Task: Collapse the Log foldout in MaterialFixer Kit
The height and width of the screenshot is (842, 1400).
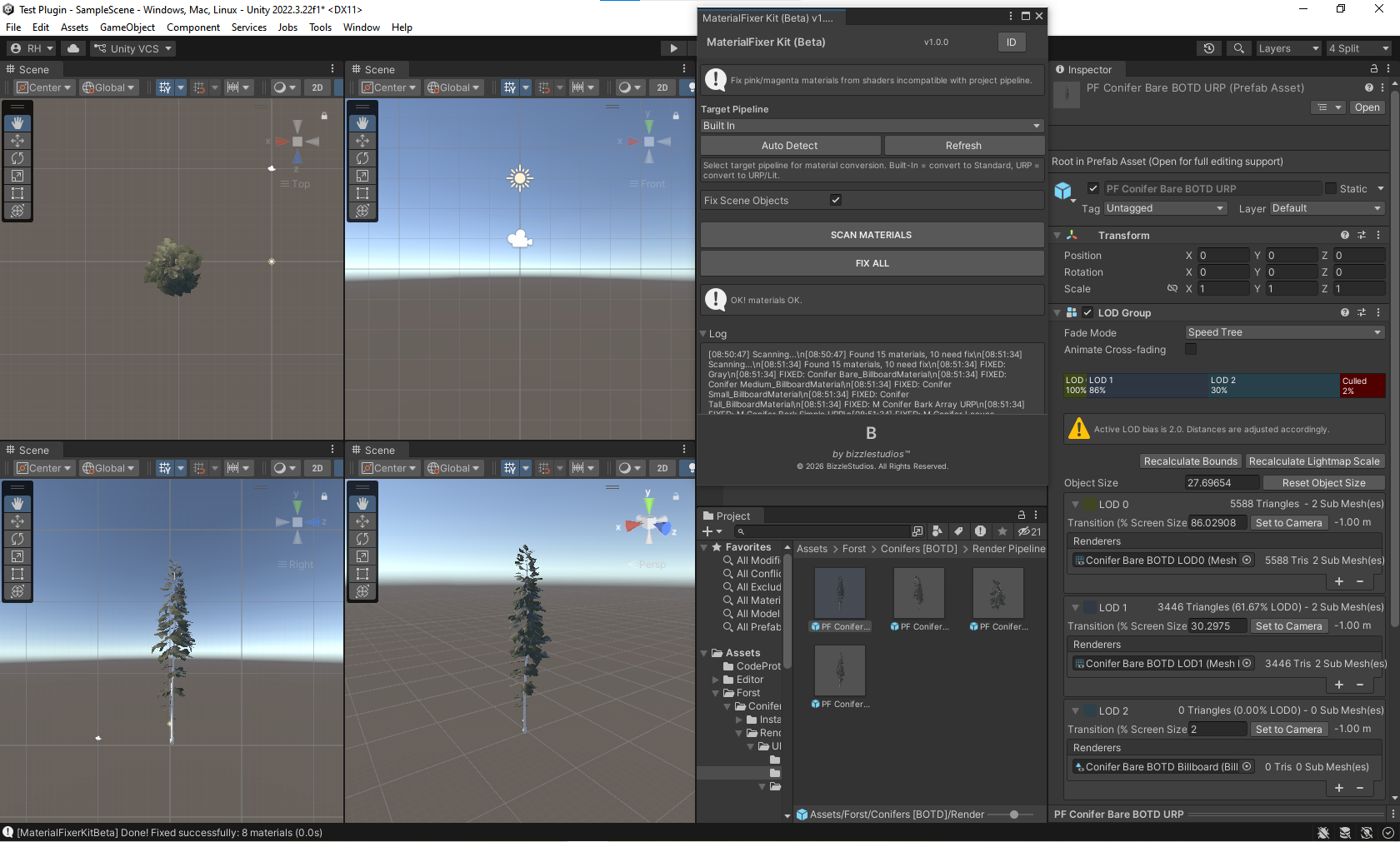Action: [x=703, y=334]
